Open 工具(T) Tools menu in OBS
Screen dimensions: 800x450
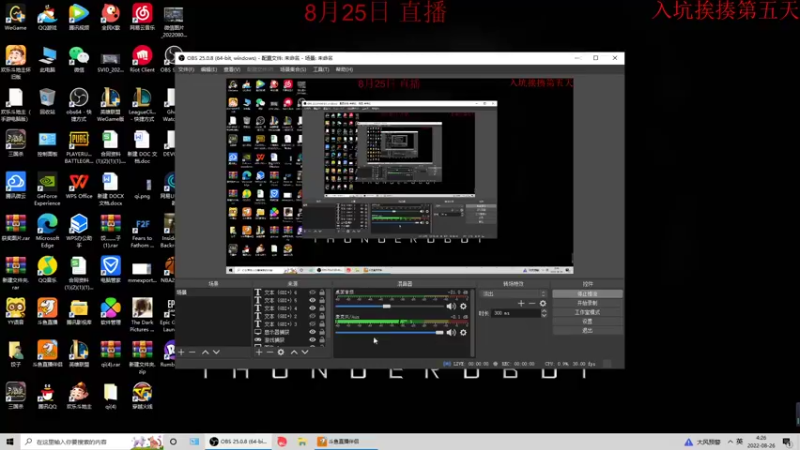(321, 69)
